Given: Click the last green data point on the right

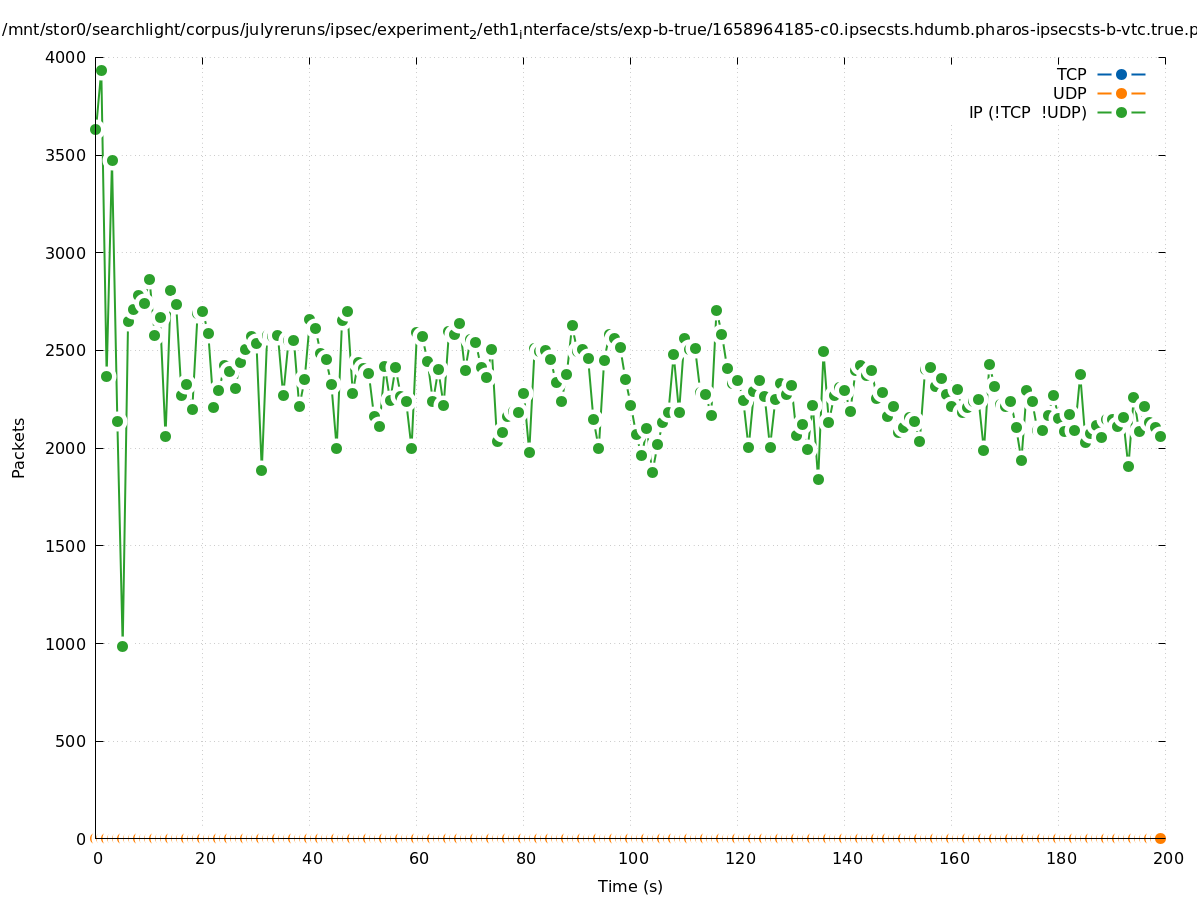Looking at the screenshot, I should click(1160, 436).
